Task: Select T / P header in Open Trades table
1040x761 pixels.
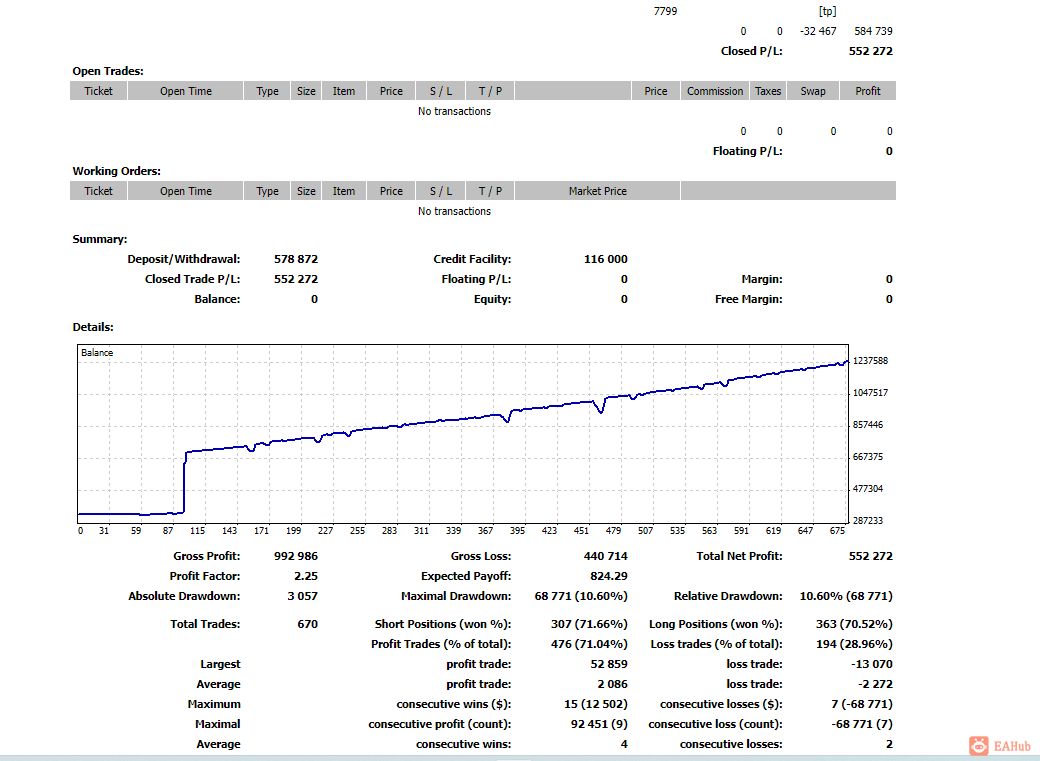Action: click(x=490, y=91)
